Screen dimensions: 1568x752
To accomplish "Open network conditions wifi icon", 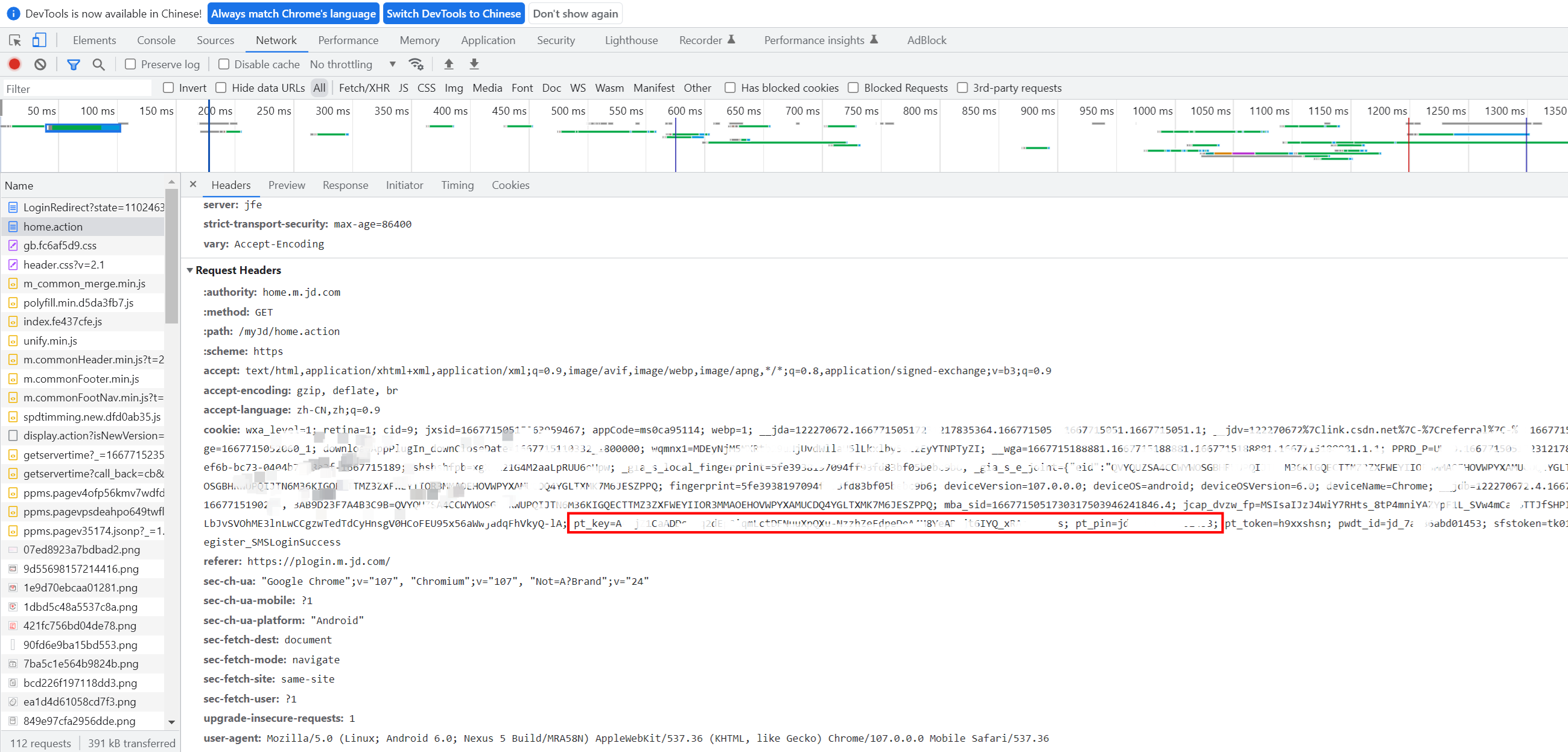I will 416,64.
